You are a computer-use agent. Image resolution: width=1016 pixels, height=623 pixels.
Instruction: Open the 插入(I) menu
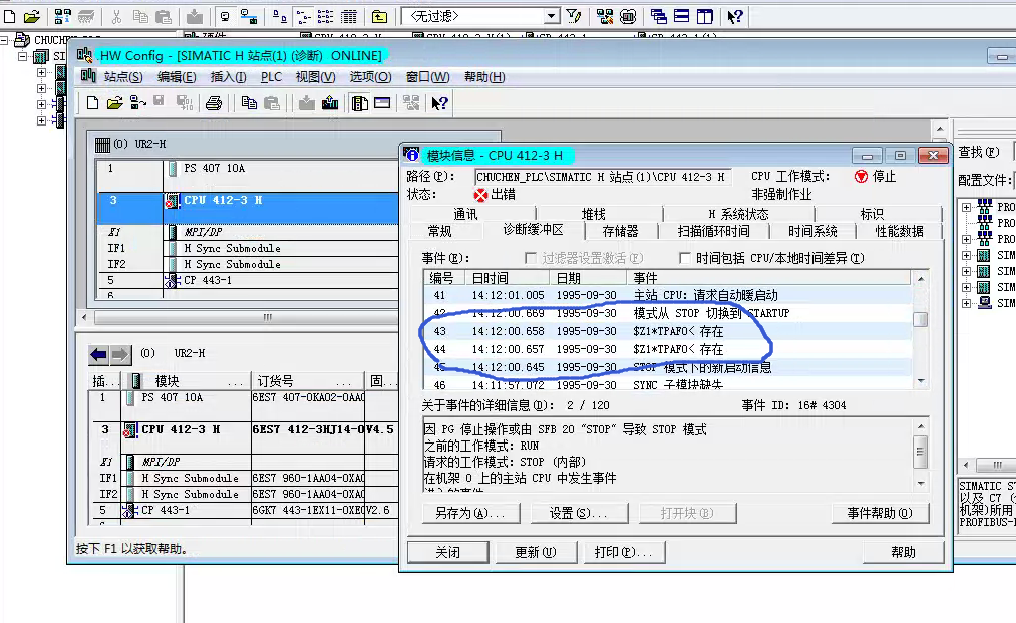[x=229, y=77]
